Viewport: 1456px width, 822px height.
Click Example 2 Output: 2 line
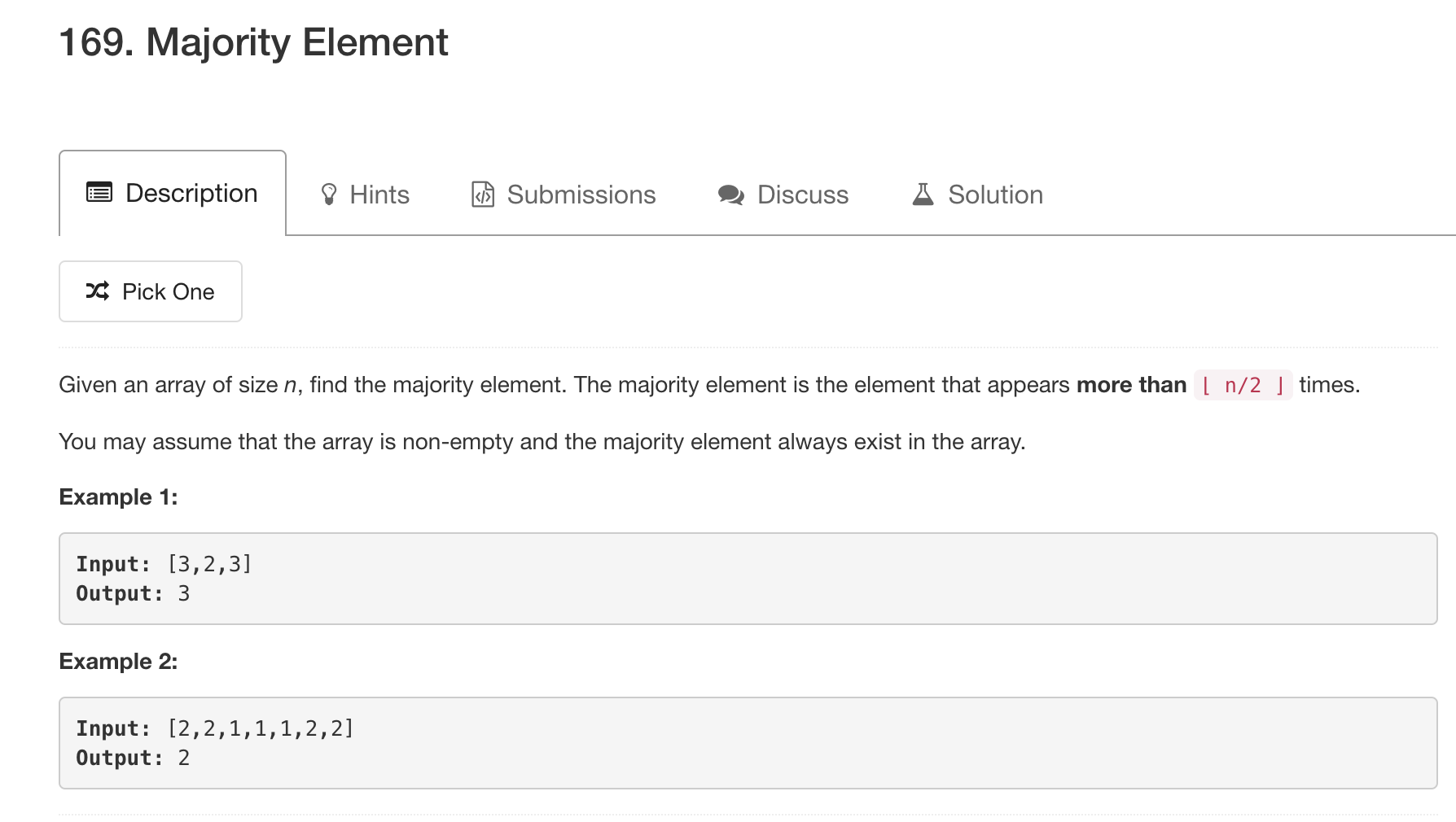coord(133,758)
